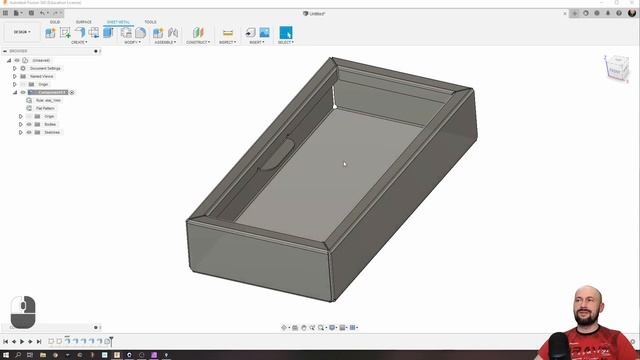
Task: Switch to the Solid tab
Action: 55,22
